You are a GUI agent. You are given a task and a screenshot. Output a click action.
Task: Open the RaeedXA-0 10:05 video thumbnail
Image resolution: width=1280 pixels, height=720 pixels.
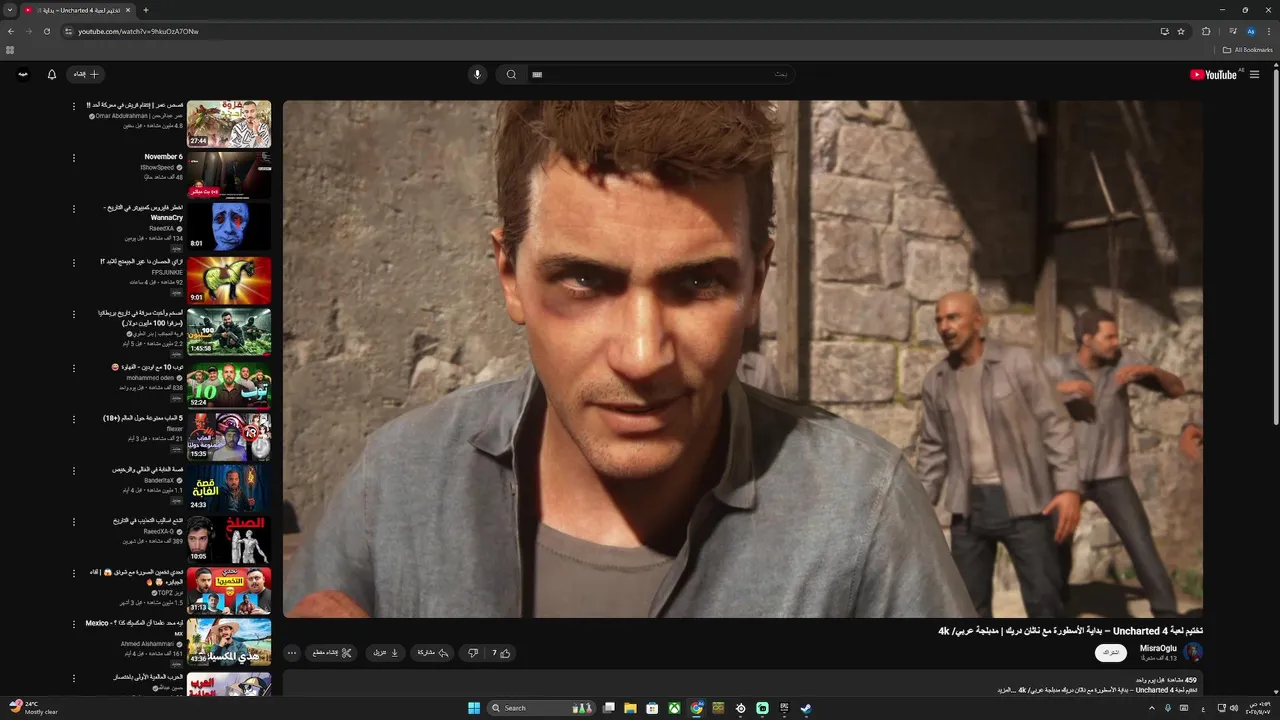click(x=229, y=541)
